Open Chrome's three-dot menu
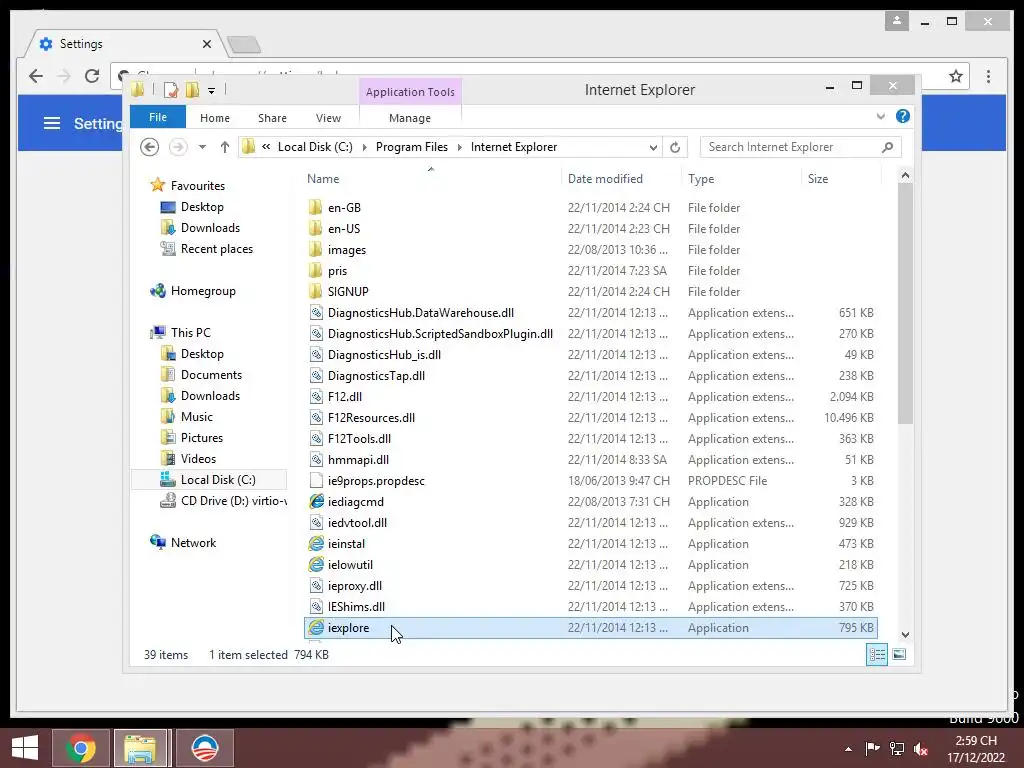The height and width of the screenshot is (768, 1024). [x=988, y=76]
